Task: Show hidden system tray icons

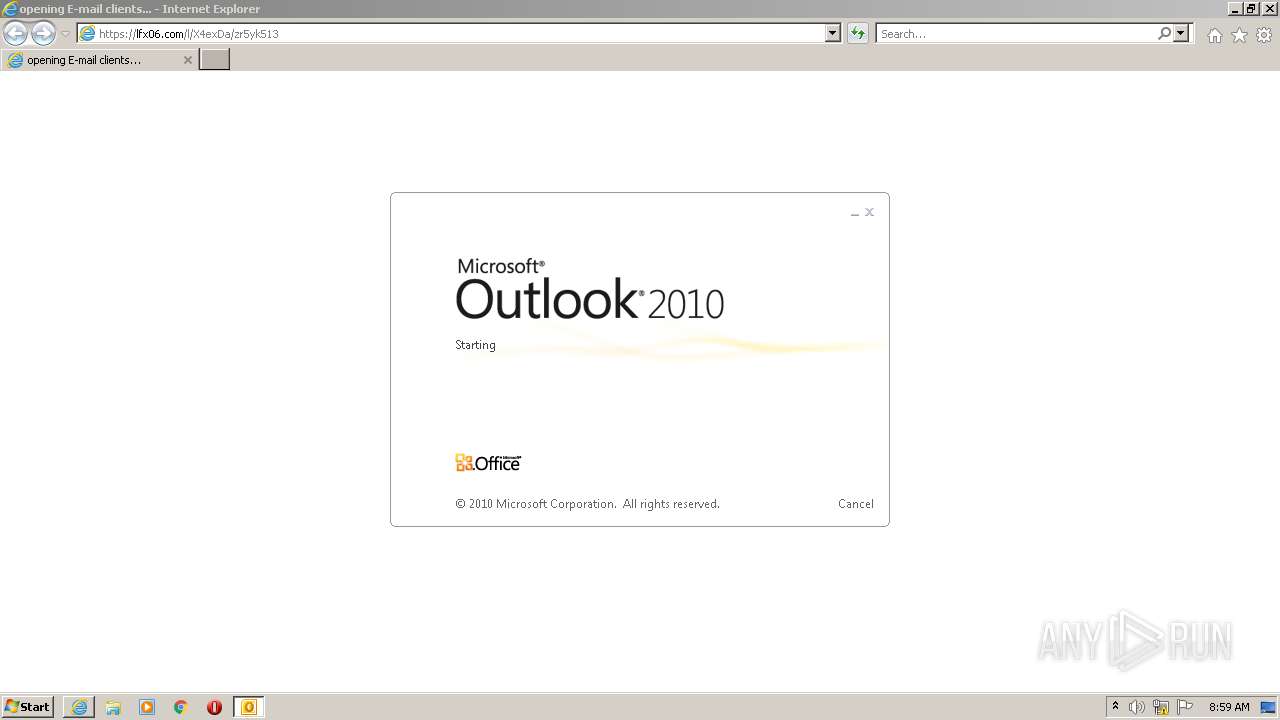Action: click(1115, 707)
